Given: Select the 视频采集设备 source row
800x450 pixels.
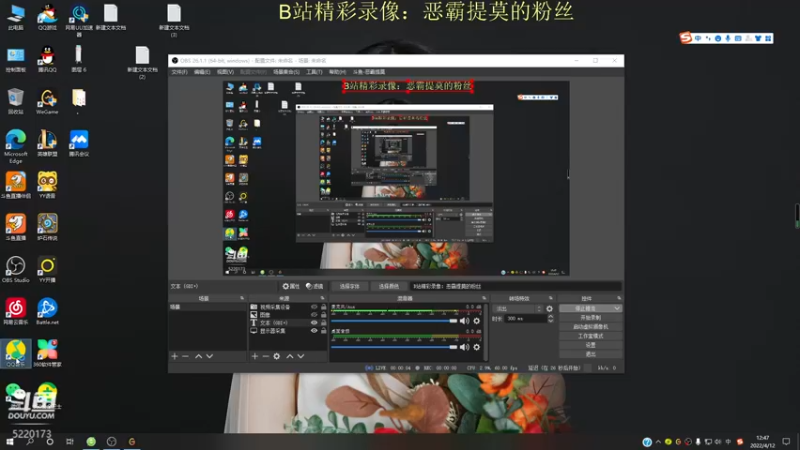Looking at the screenshot, I should (x=288, y=307).
